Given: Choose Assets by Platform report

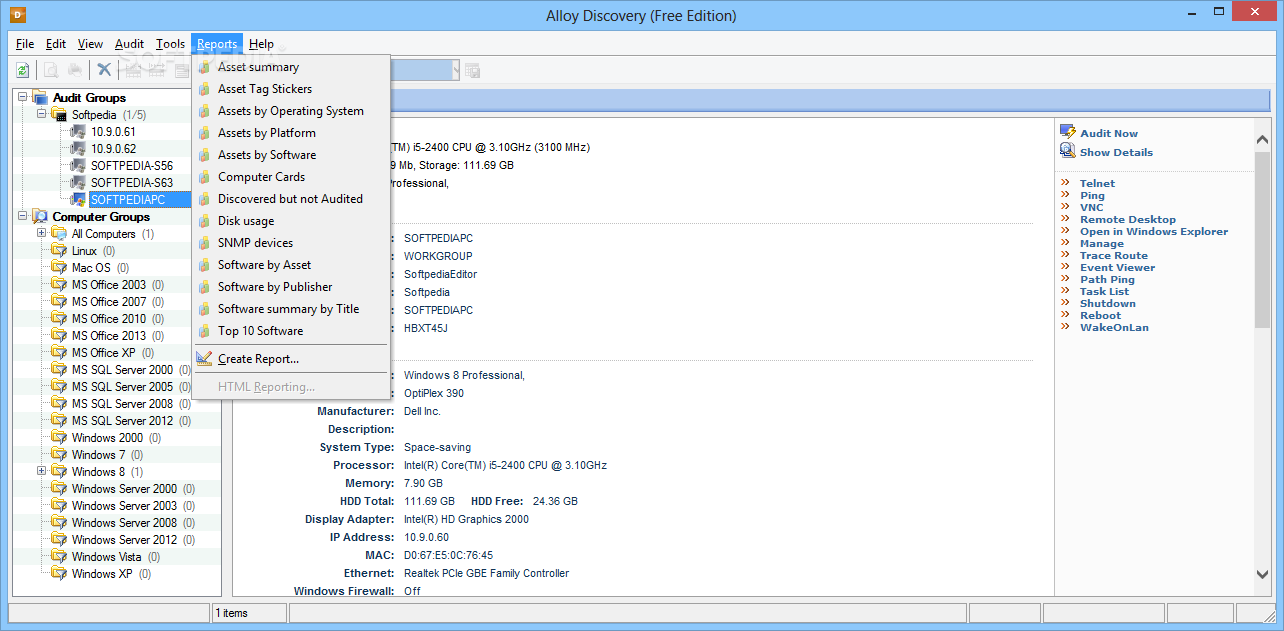Looking at the screenshot, I should [x=290, y=133].
